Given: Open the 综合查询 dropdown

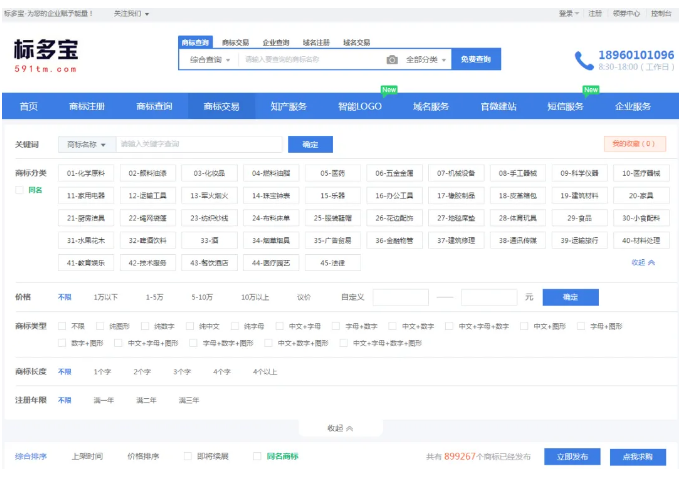Looking at the screenshot, I should click(210, 60).
